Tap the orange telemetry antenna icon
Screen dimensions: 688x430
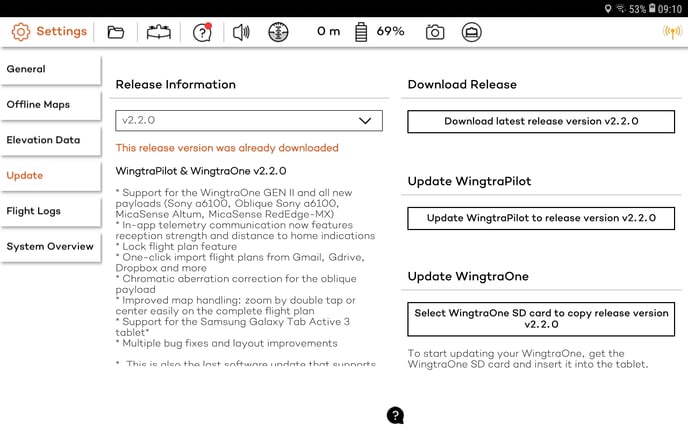click(672, 32)
